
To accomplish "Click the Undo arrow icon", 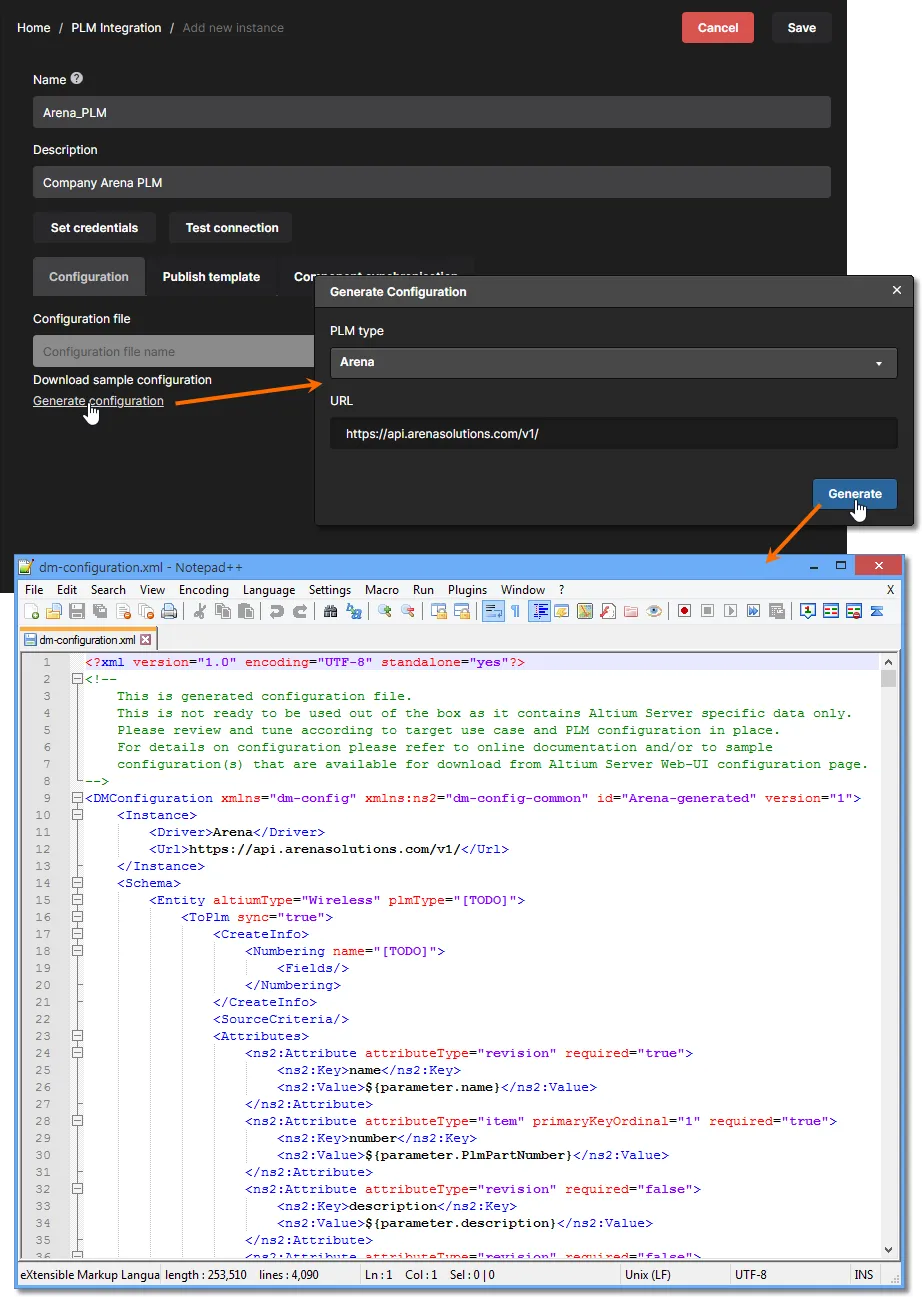I will pos(276,611).
